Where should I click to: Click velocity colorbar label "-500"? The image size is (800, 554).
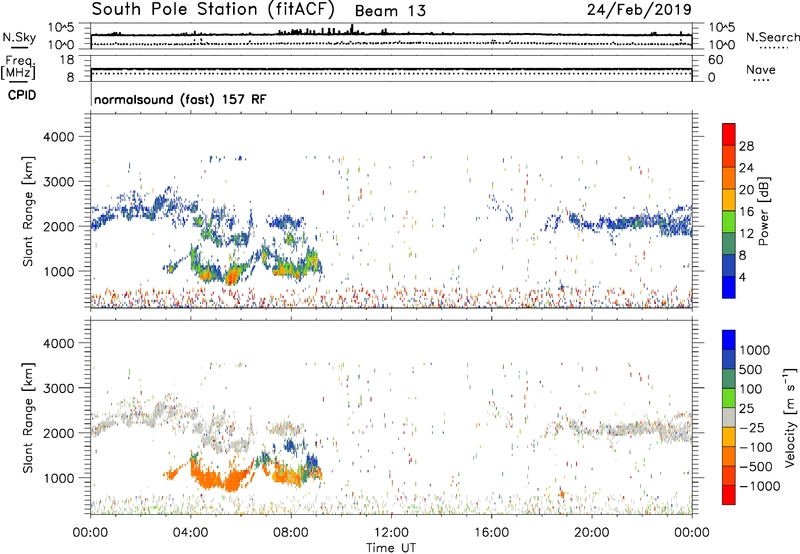pyautogui.click(x=756, y=467)
